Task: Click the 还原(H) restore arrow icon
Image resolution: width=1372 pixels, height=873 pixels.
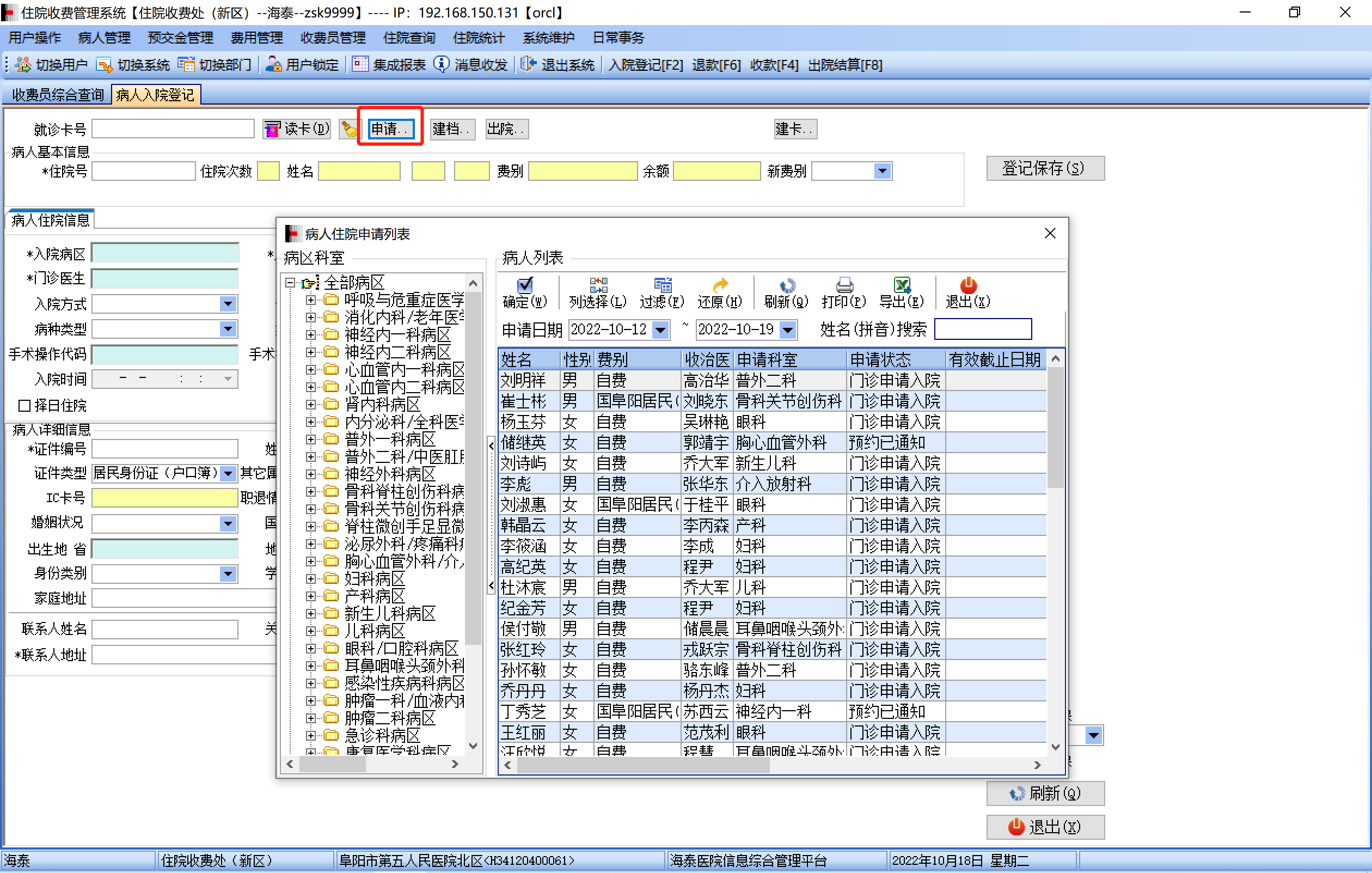Action: [720, 284]
